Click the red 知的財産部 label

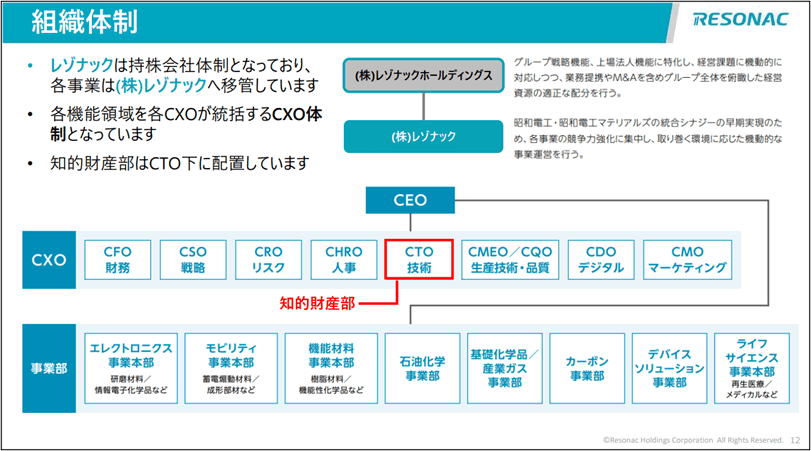[x=317, y=301]
